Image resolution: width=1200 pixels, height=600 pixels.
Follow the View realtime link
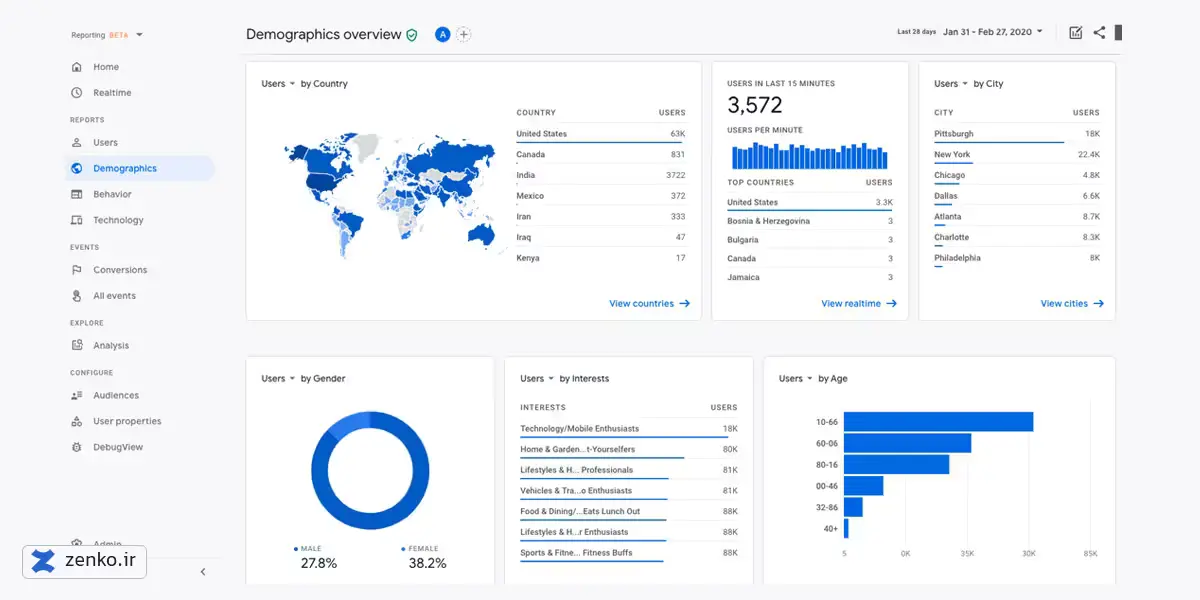859,303
